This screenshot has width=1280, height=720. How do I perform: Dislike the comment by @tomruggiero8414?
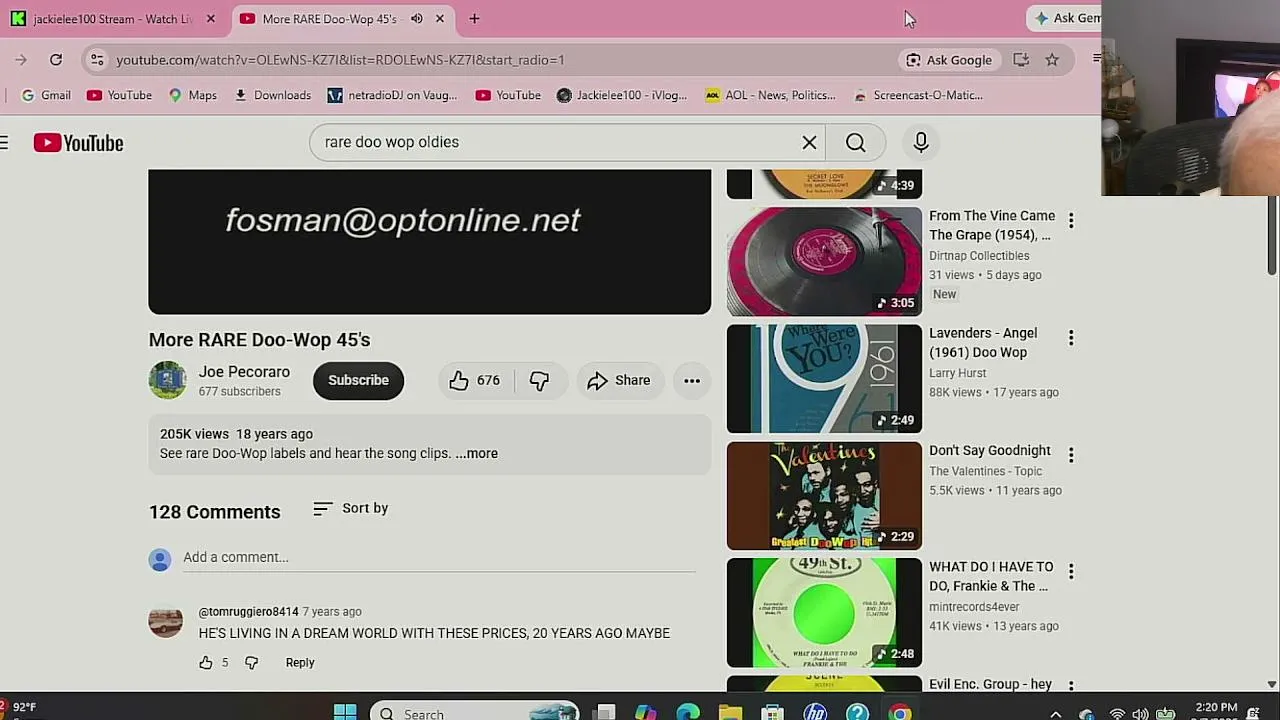click(x=251, y=662)
